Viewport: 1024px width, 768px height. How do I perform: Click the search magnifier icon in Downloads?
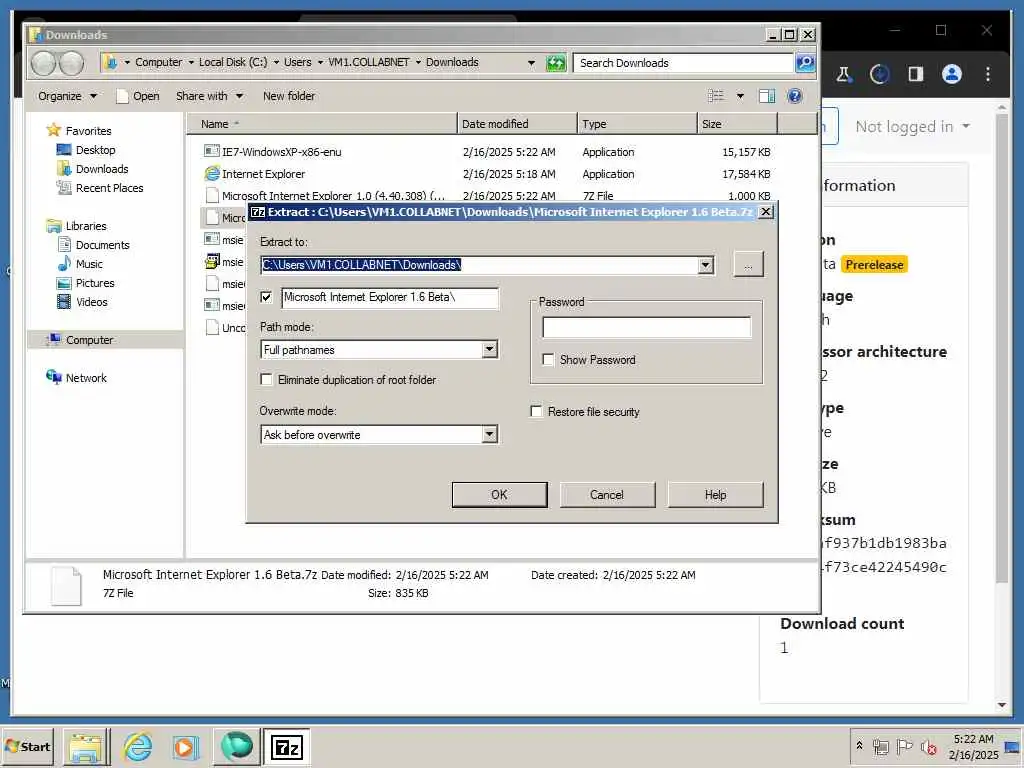coord(805,63)
